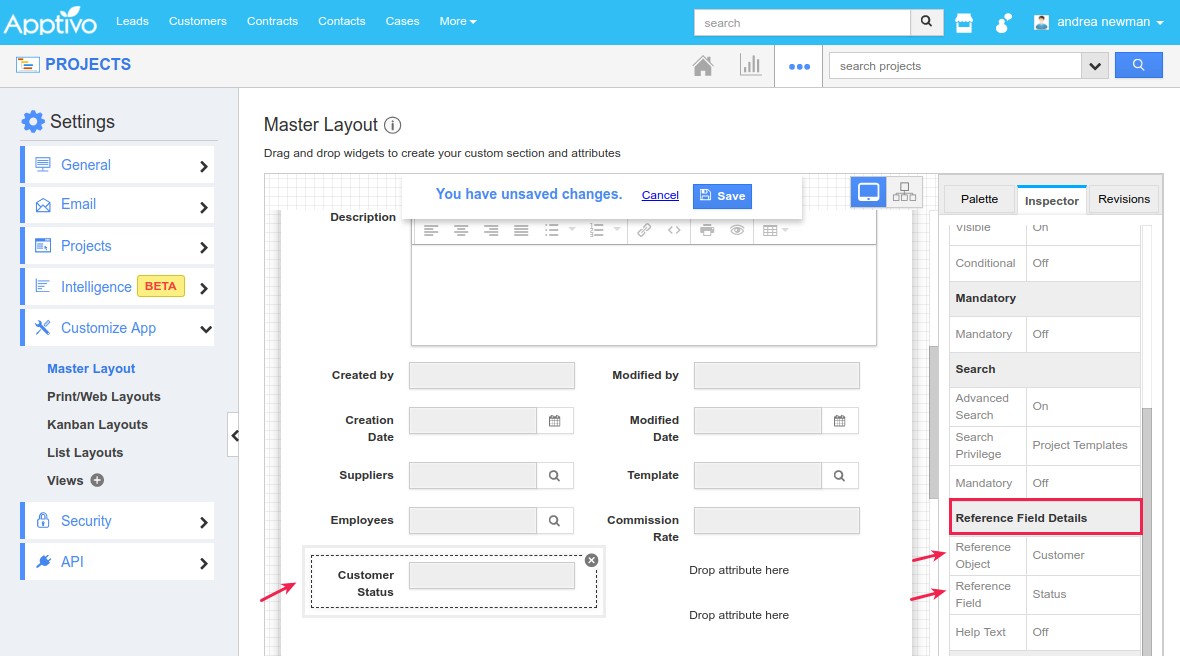Click the print icon in description editor
This screenshot has width=1180, height=656.
706,230
